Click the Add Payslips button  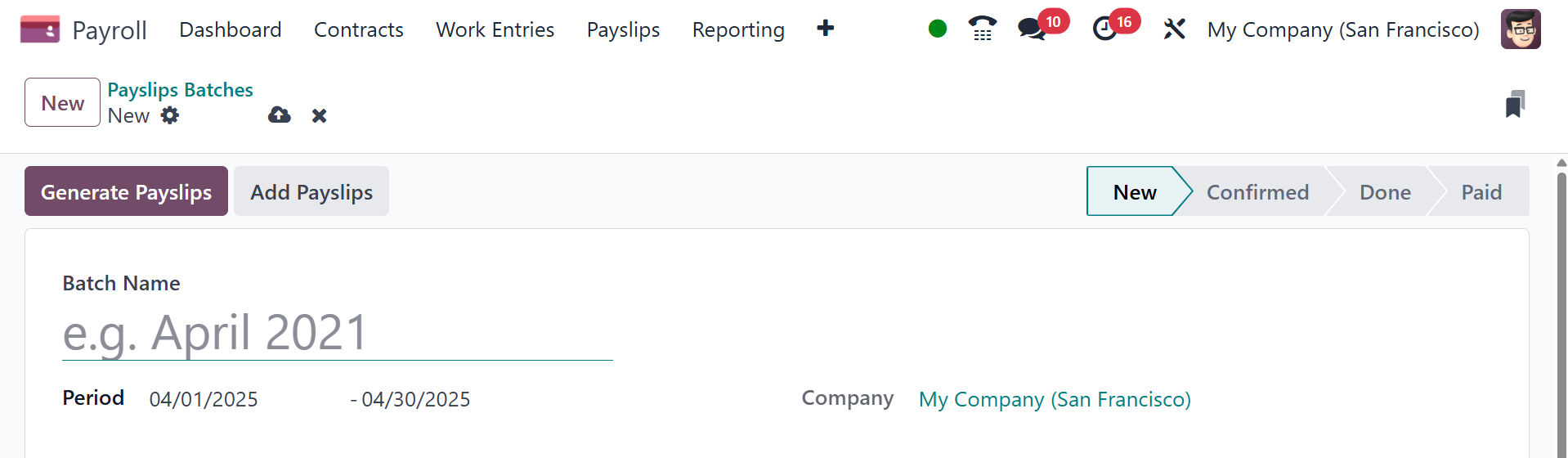pyautogui.click(x=311, y=191)
